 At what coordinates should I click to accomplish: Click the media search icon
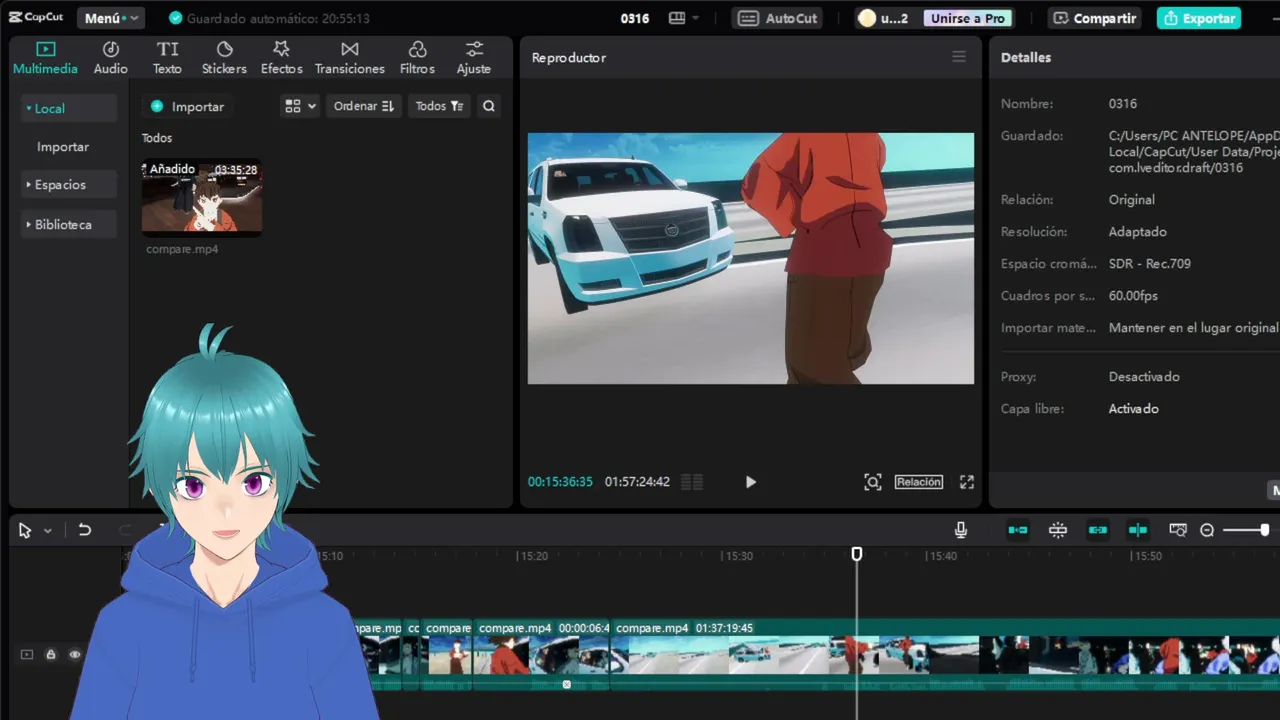[x=488, y=106]
